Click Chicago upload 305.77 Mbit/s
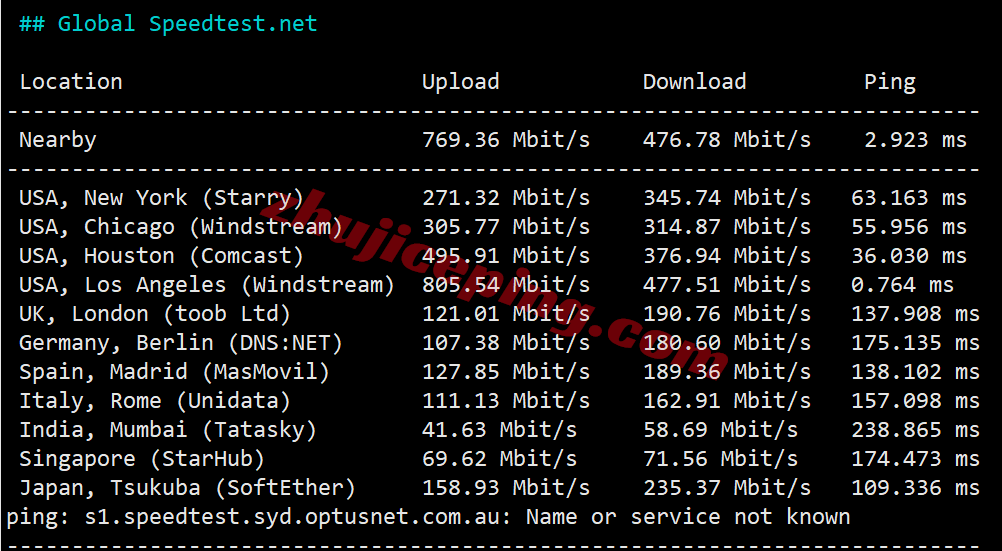This screenshot has width=1002, height=551. [506, 227]
